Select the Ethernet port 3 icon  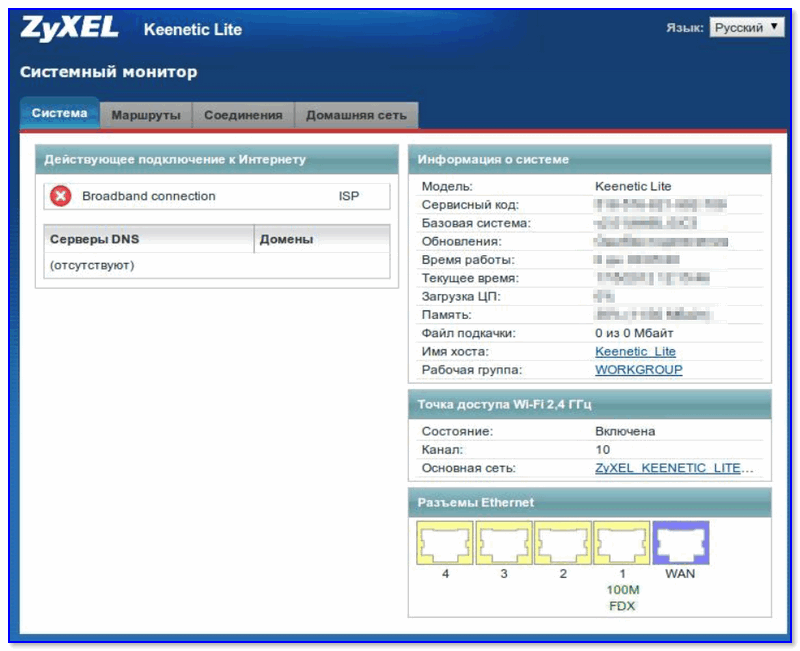[504, 543]
